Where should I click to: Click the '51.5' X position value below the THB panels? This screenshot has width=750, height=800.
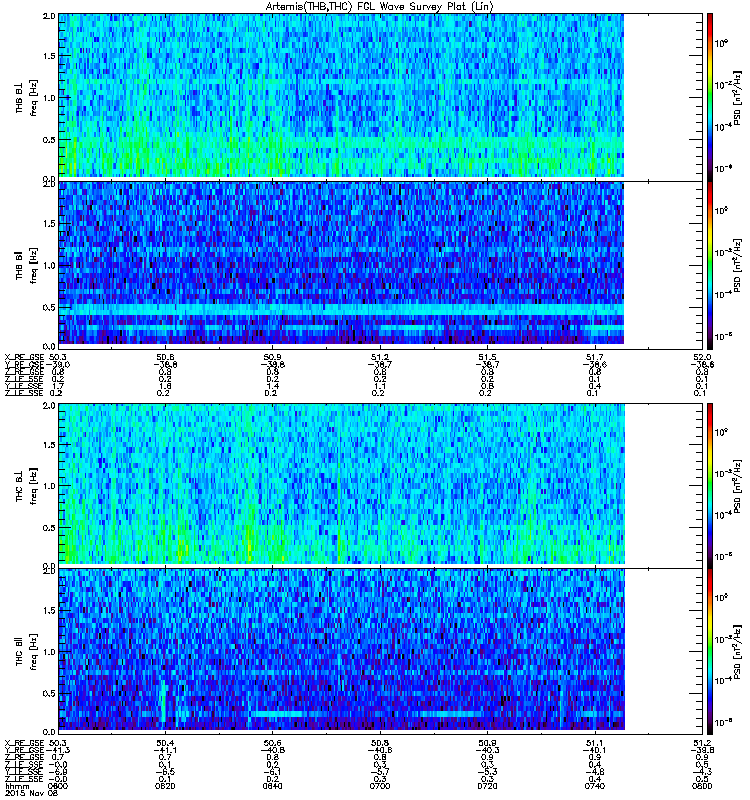[487, 357]
